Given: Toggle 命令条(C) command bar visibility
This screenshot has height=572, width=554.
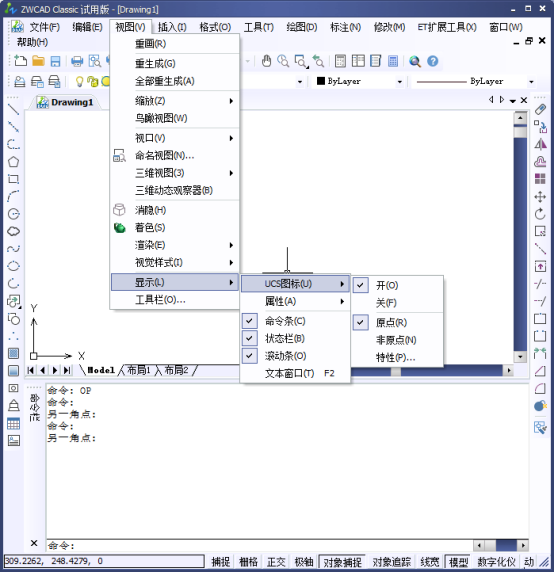Looking at the screenshot, I should (295, 321).
